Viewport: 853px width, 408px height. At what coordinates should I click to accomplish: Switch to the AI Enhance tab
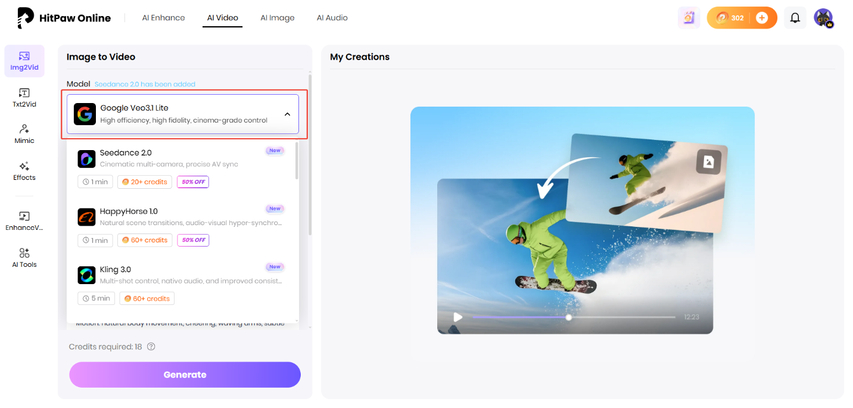click(163, 18)
